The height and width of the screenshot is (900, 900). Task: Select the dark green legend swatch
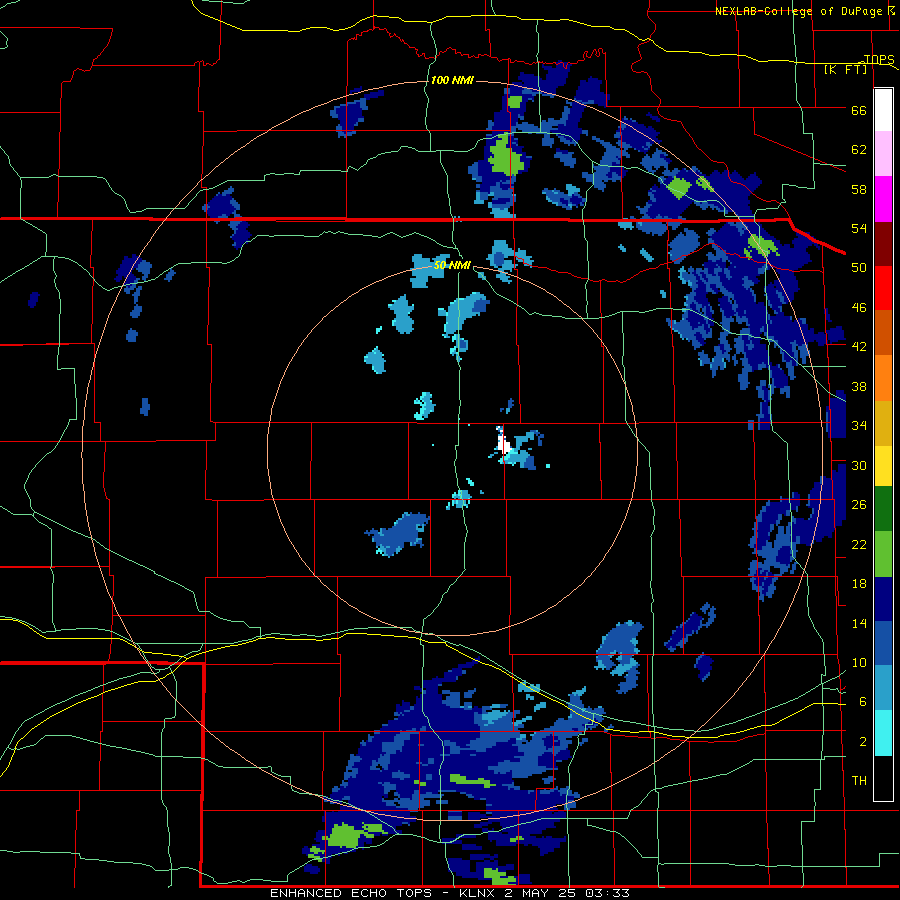(883, 509)
